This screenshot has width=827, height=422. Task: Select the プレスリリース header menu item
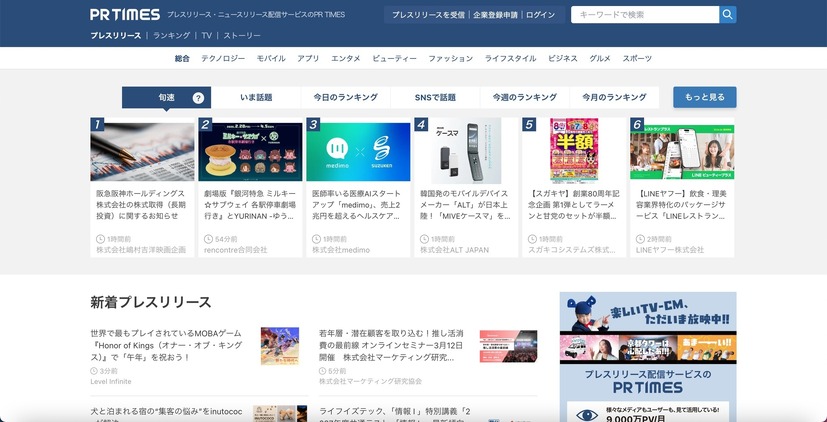click(116, 35)
